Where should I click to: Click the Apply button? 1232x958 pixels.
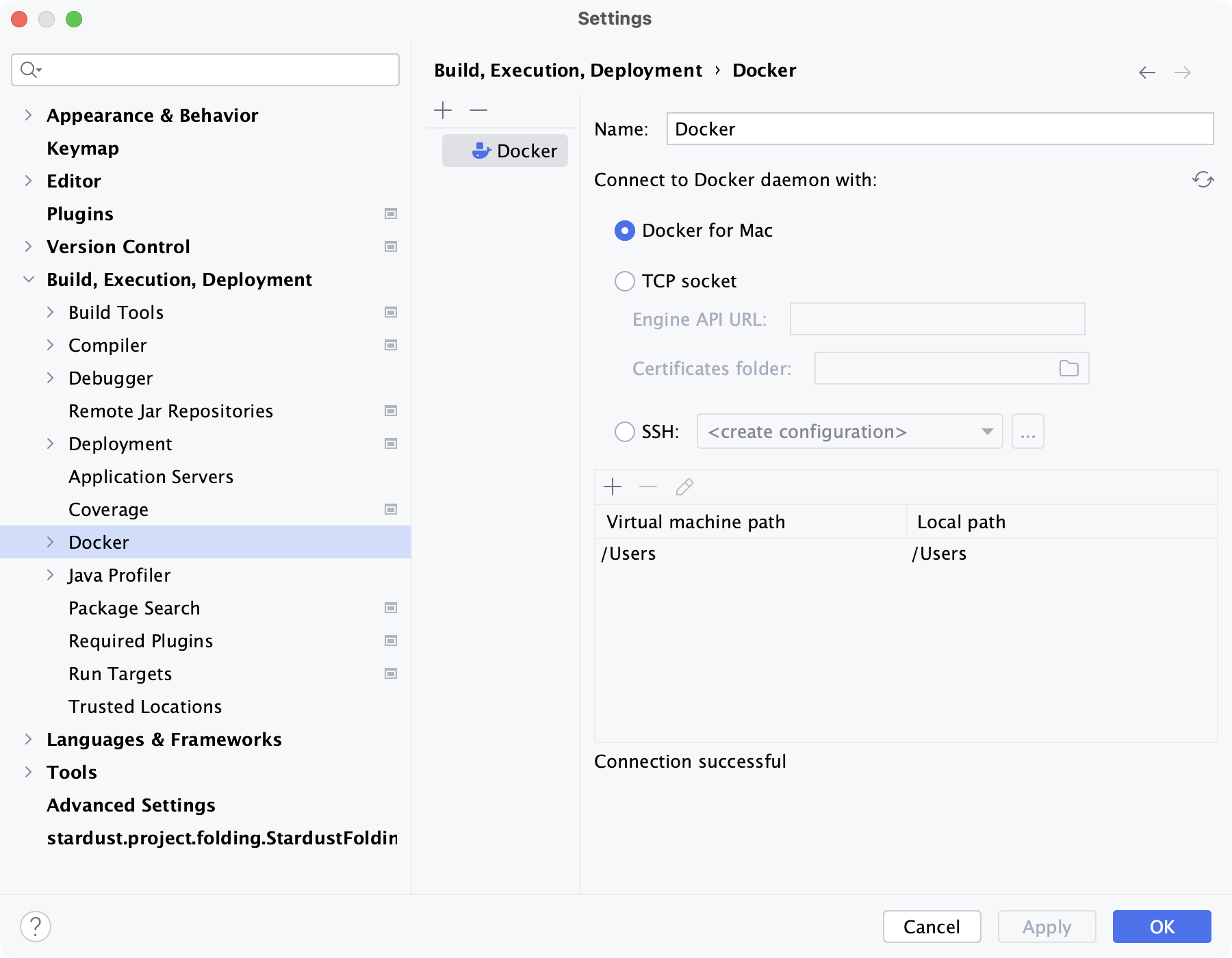pos(1047,927)
